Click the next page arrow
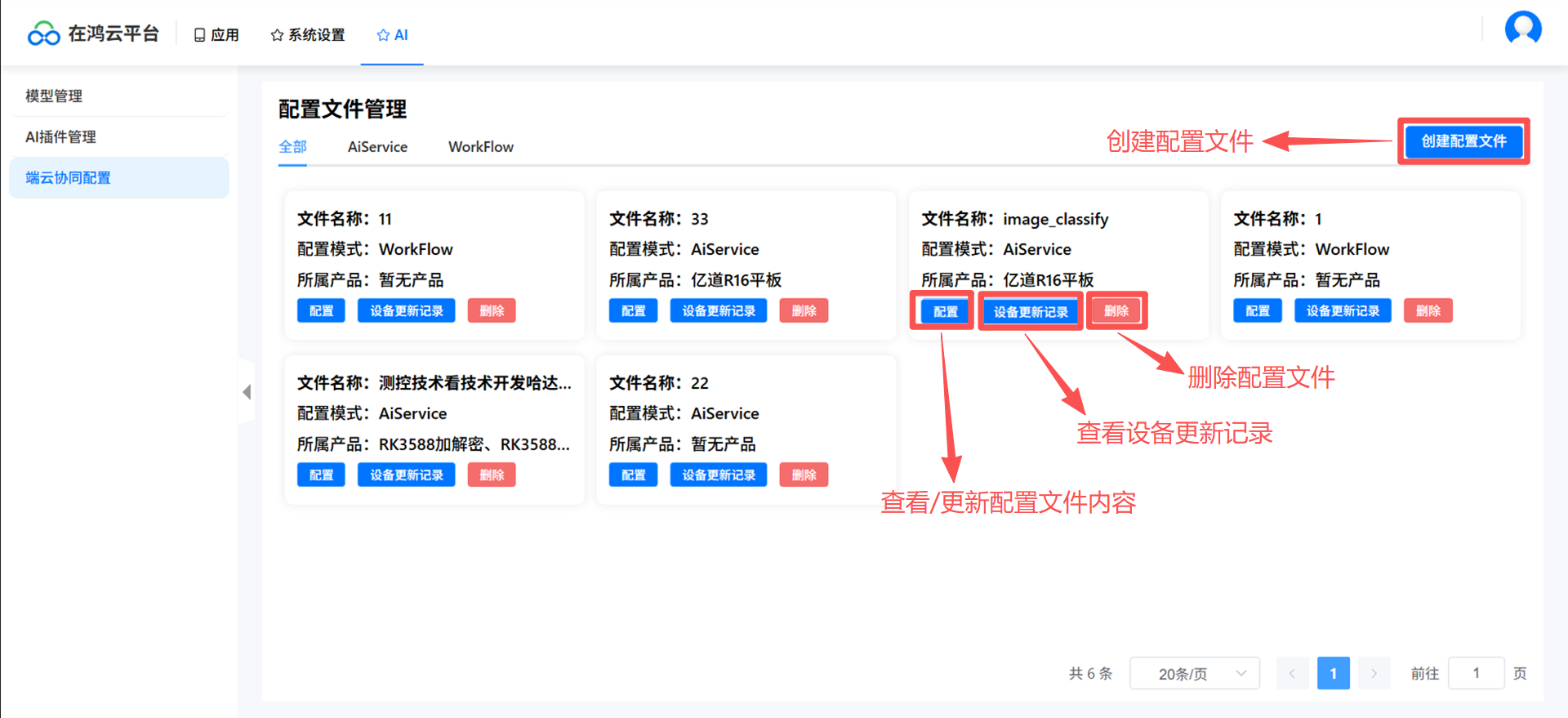 [1374, 674]
